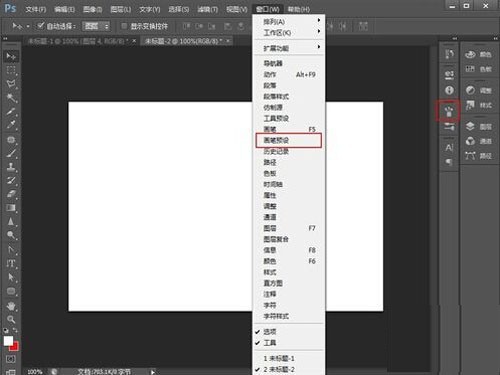
Task: Open the 滤镜(T) menu
Action: pyautogui.click(x=208, y=9)
